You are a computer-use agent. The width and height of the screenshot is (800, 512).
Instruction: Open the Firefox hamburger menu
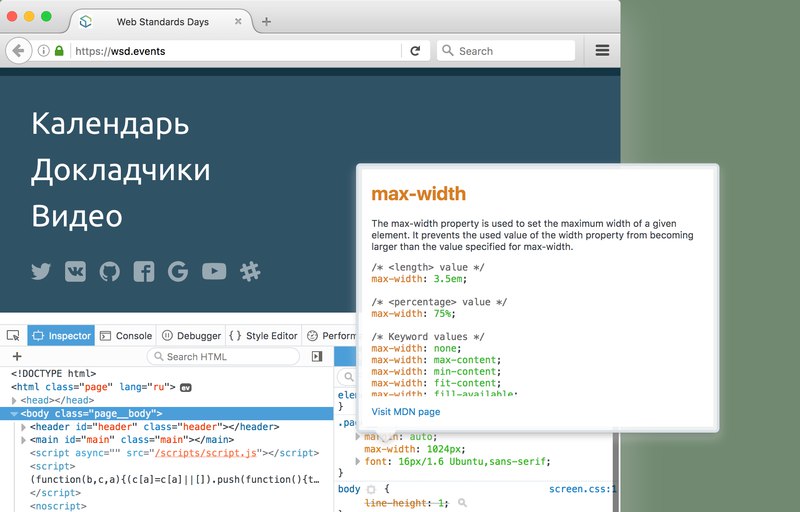tap(603, 50)
